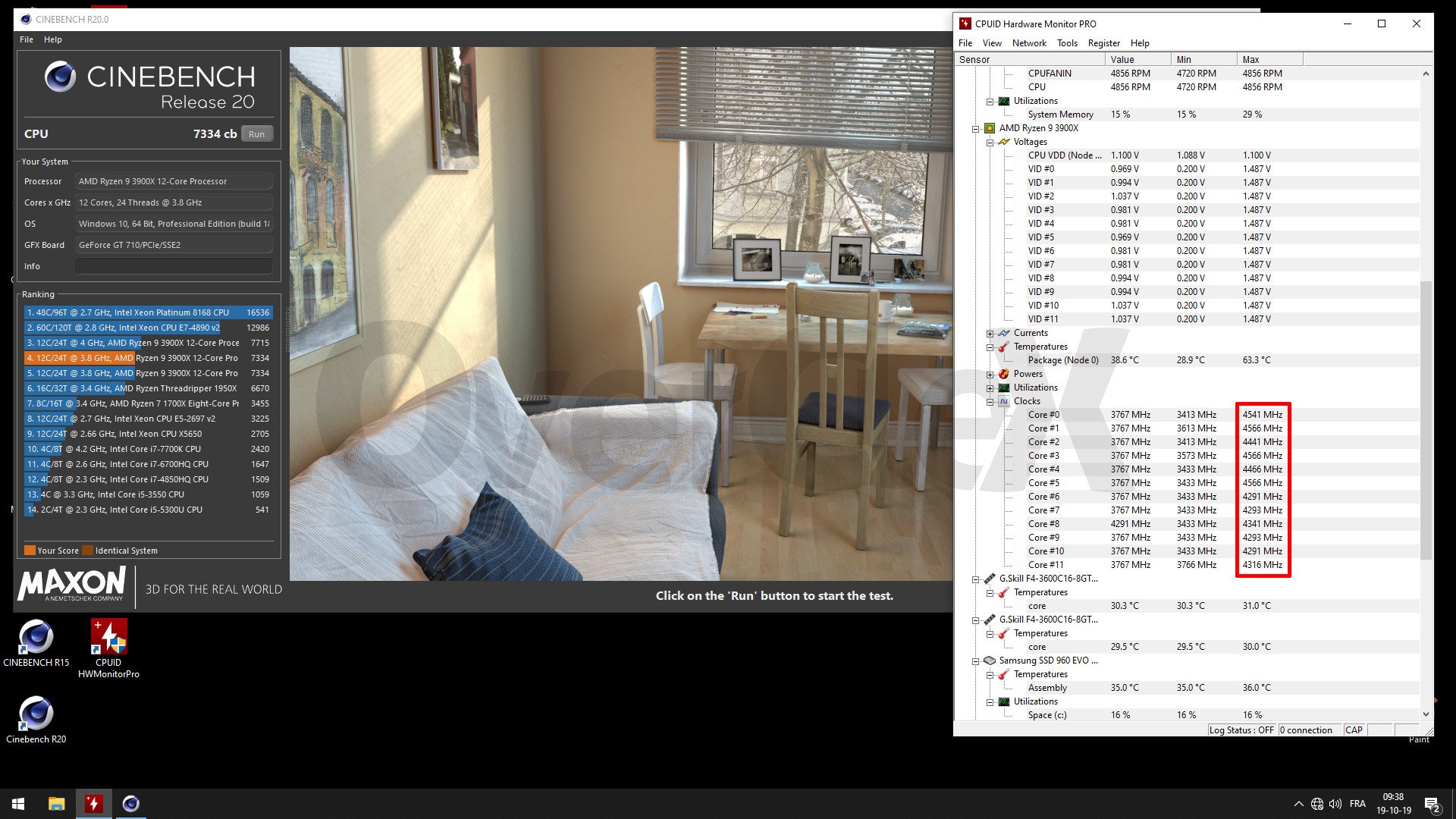Click the rendered room image
This screenshot has width=1456, height=819.
pos(621,314)
